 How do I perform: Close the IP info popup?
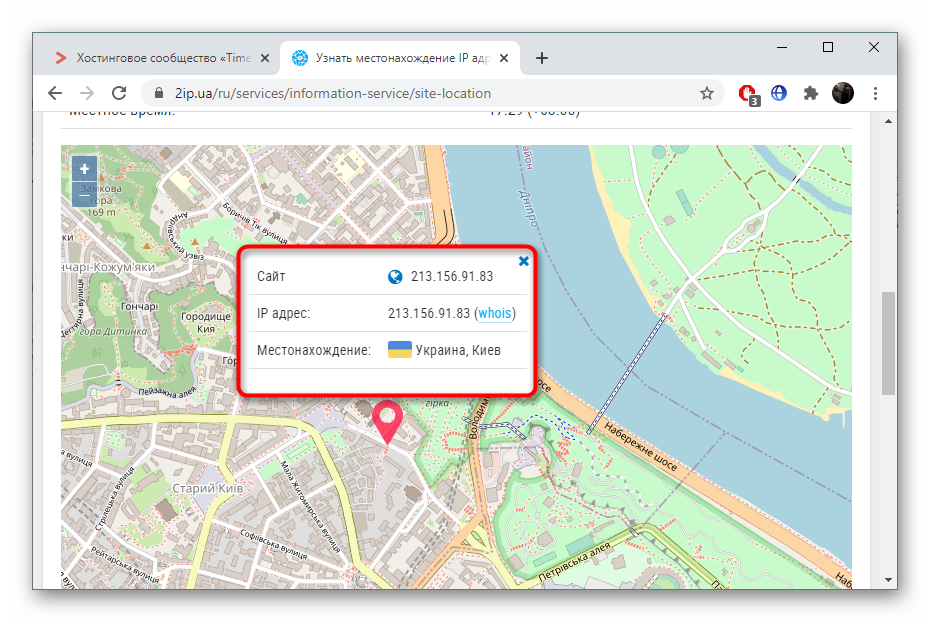[523, 261]
